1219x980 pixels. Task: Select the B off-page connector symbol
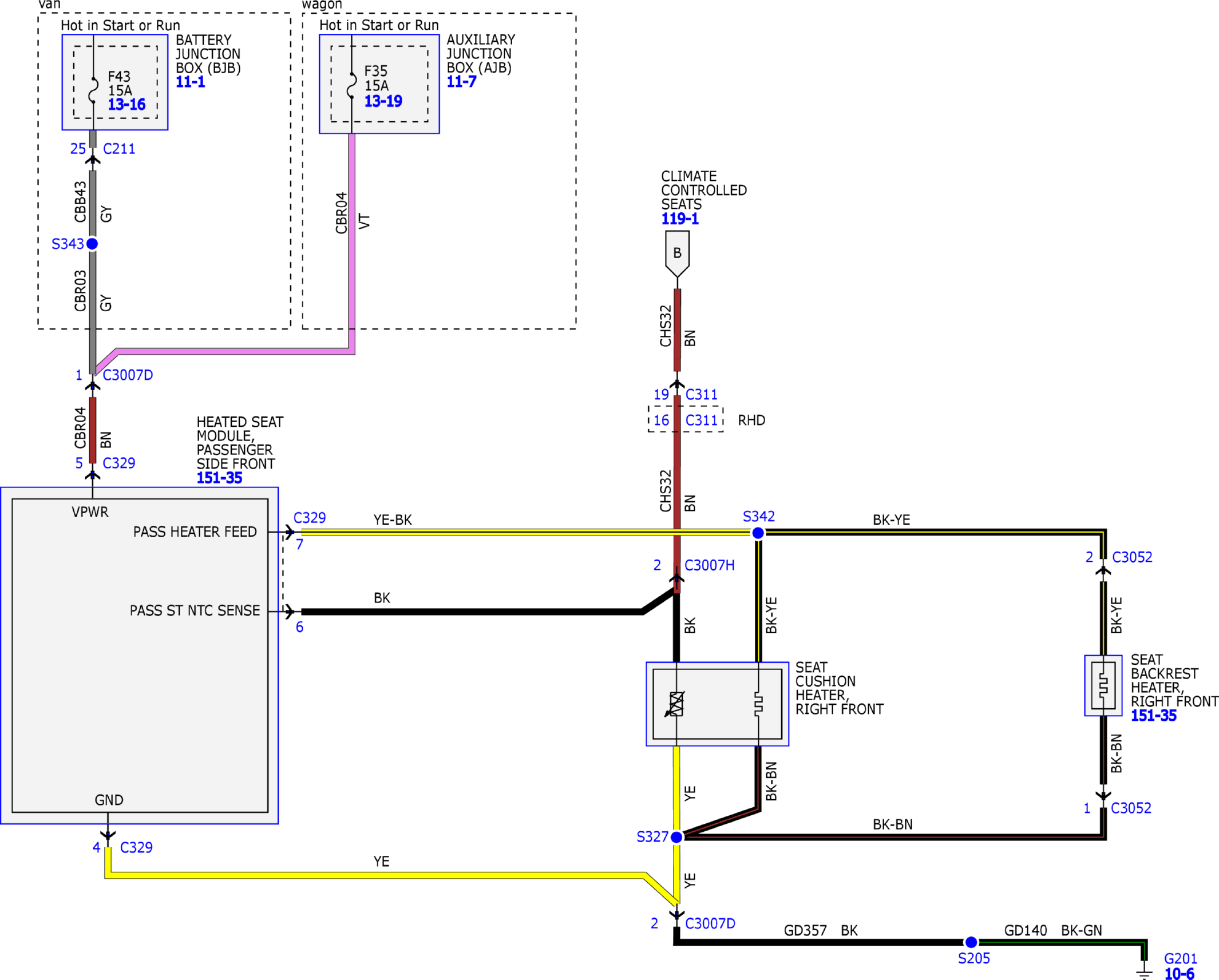click(677, 253)
